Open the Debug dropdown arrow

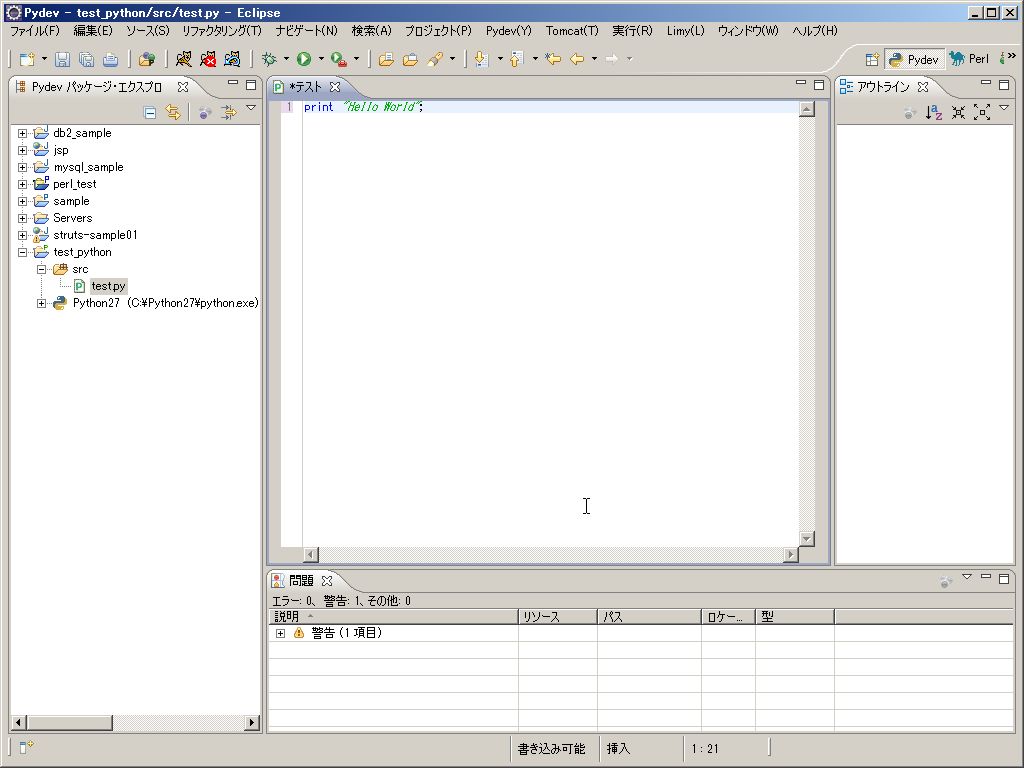[286, 59]
